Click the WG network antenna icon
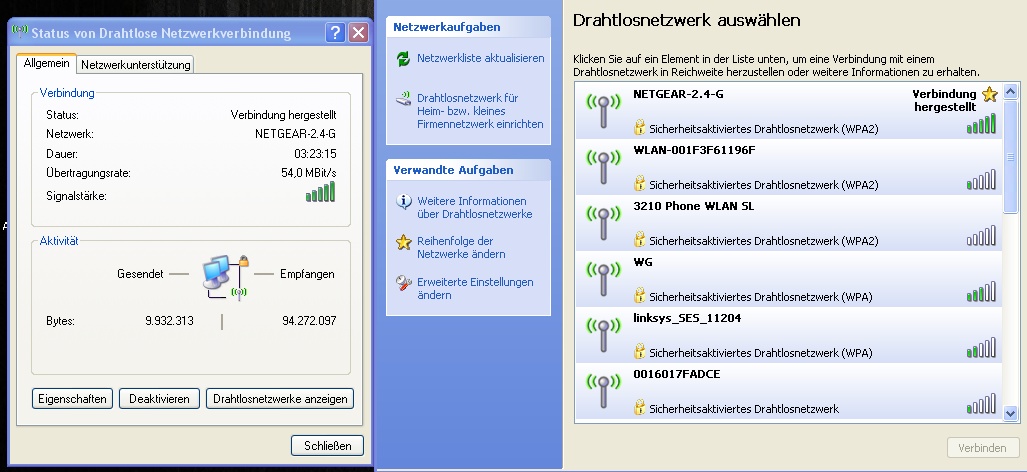The width and height of the screenshot is (1027, 472). tap(603, 280)
